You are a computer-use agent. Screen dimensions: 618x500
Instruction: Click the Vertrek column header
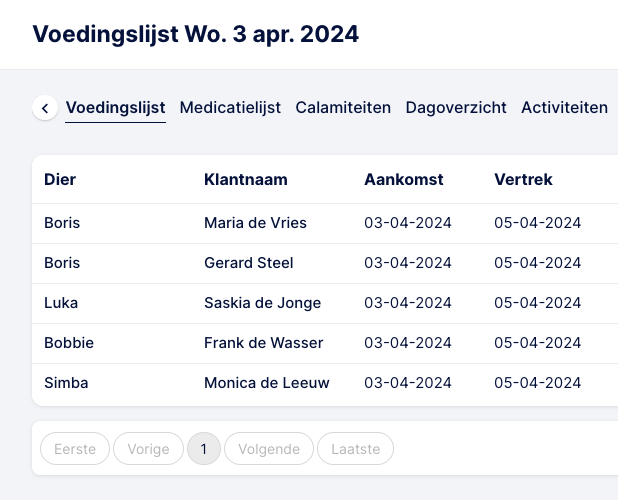point(523,180)
